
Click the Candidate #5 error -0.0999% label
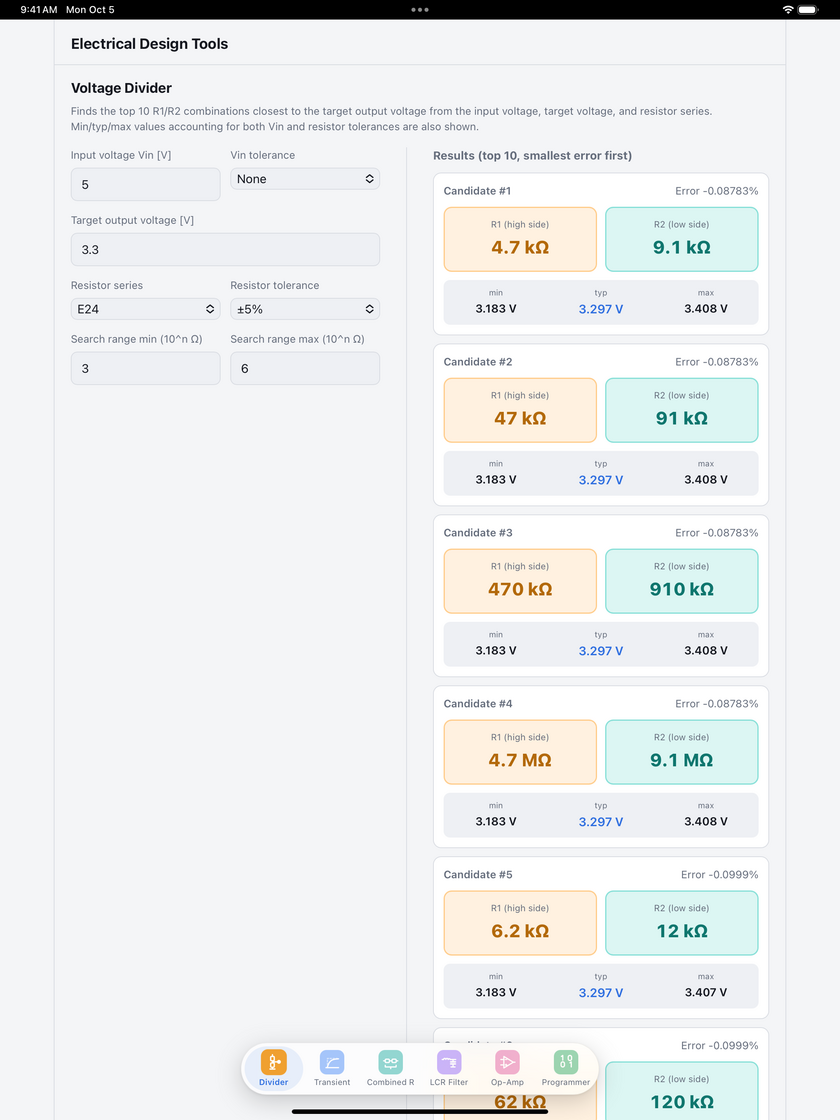click(719, 874)
